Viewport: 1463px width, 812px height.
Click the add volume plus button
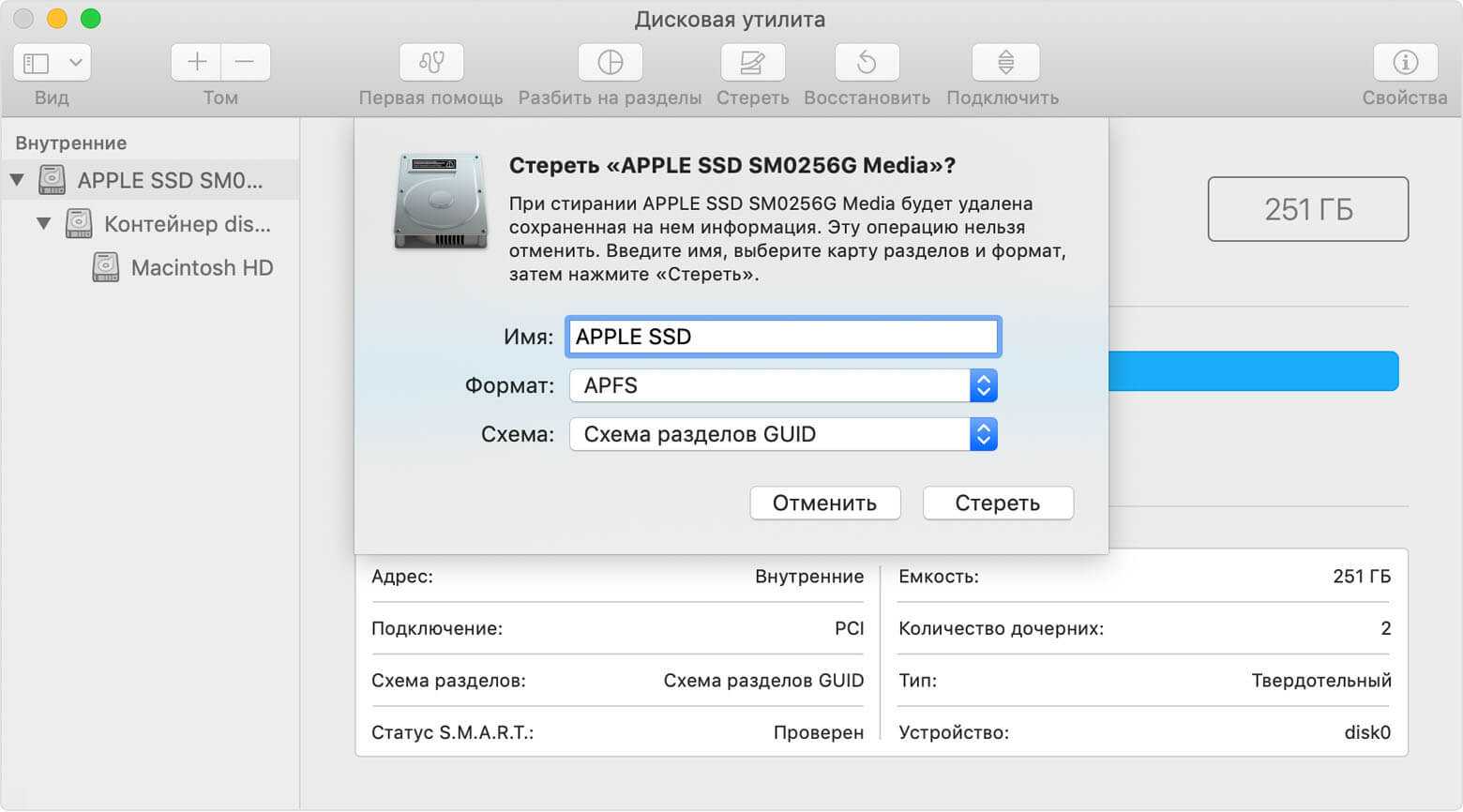(197, 63)
